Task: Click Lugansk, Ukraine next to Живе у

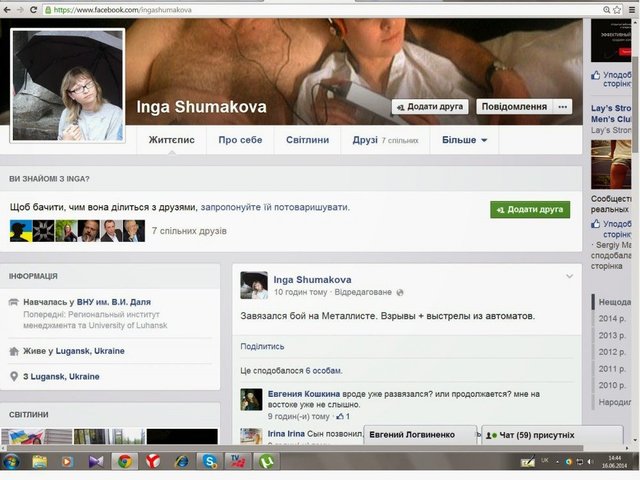Action: coord(90,351)
